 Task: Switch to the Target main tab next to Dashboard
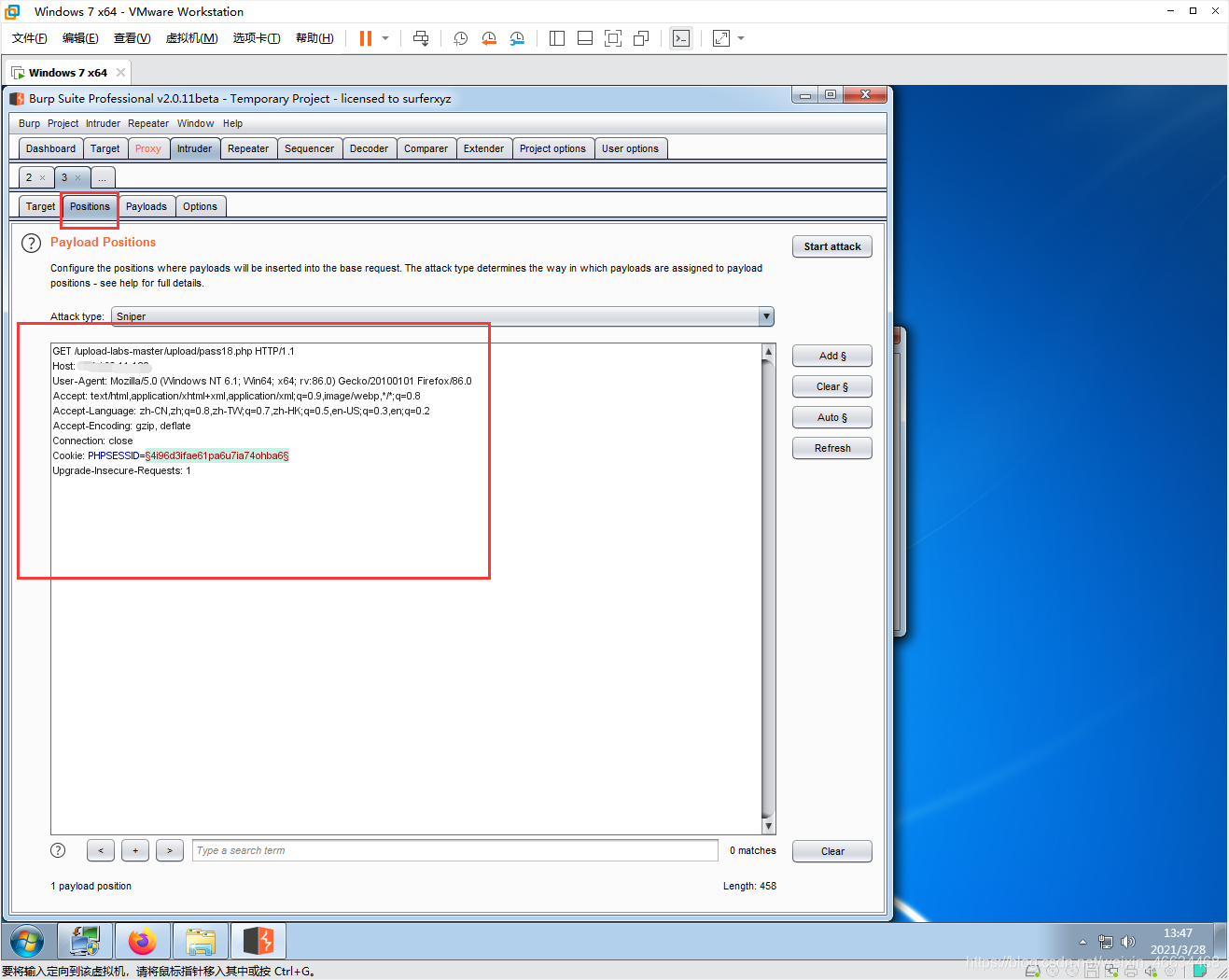coord(105,148)
